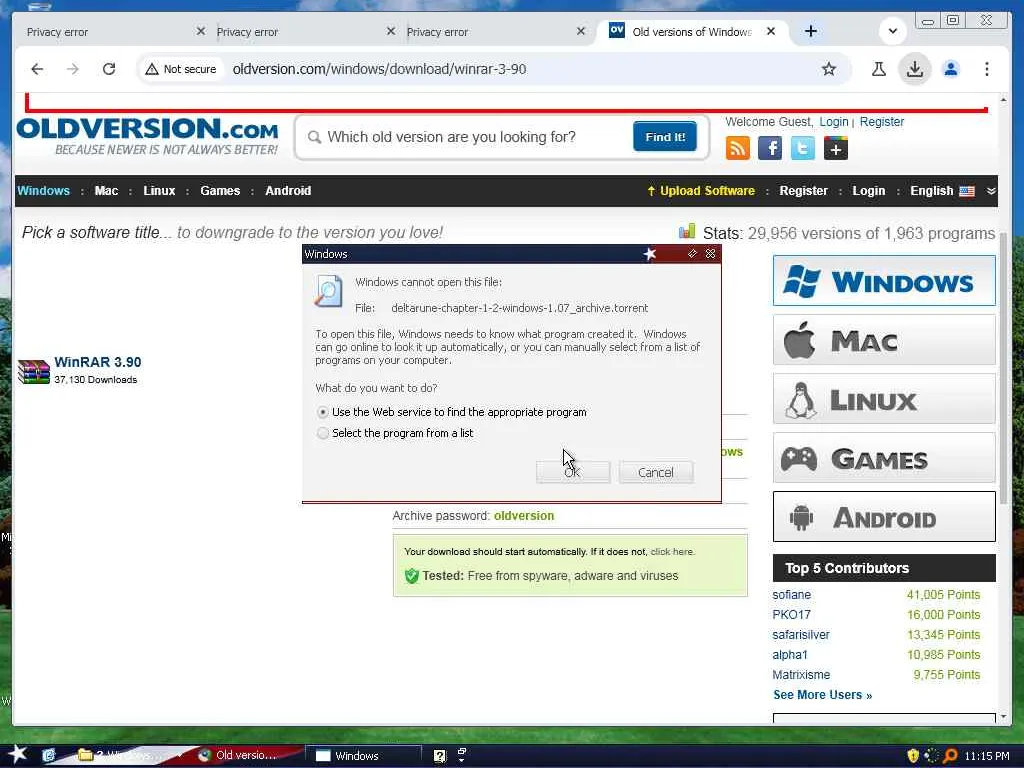Image resolution: width=1024 pixels, height=768 pixels.
Task: Reload the oldversion.com page
Action: [x=109, y=69]
